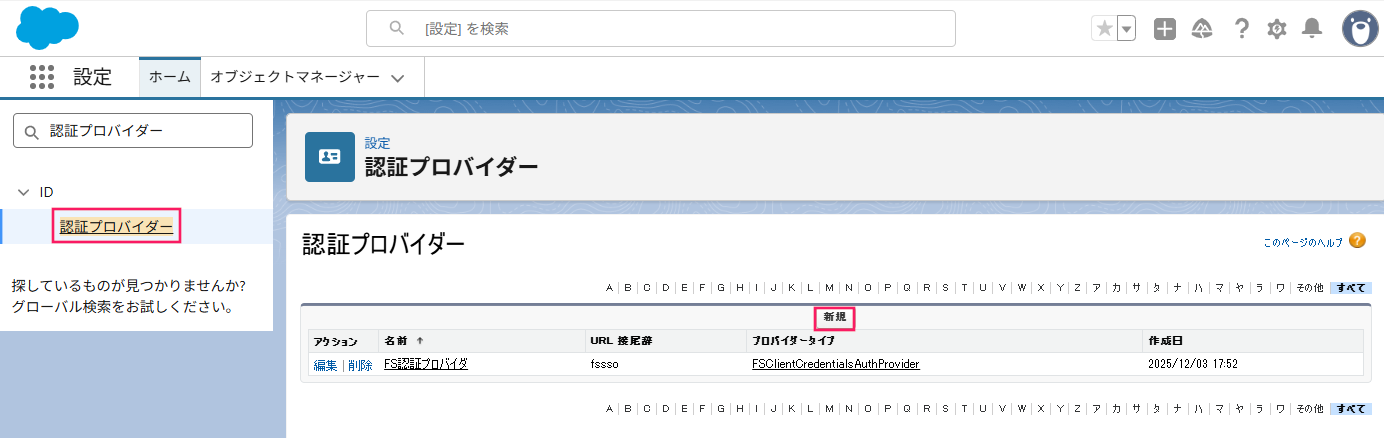The image size is (1384, 438).
Task: Open the App Launcher dots grid
Action: [42, 77]
